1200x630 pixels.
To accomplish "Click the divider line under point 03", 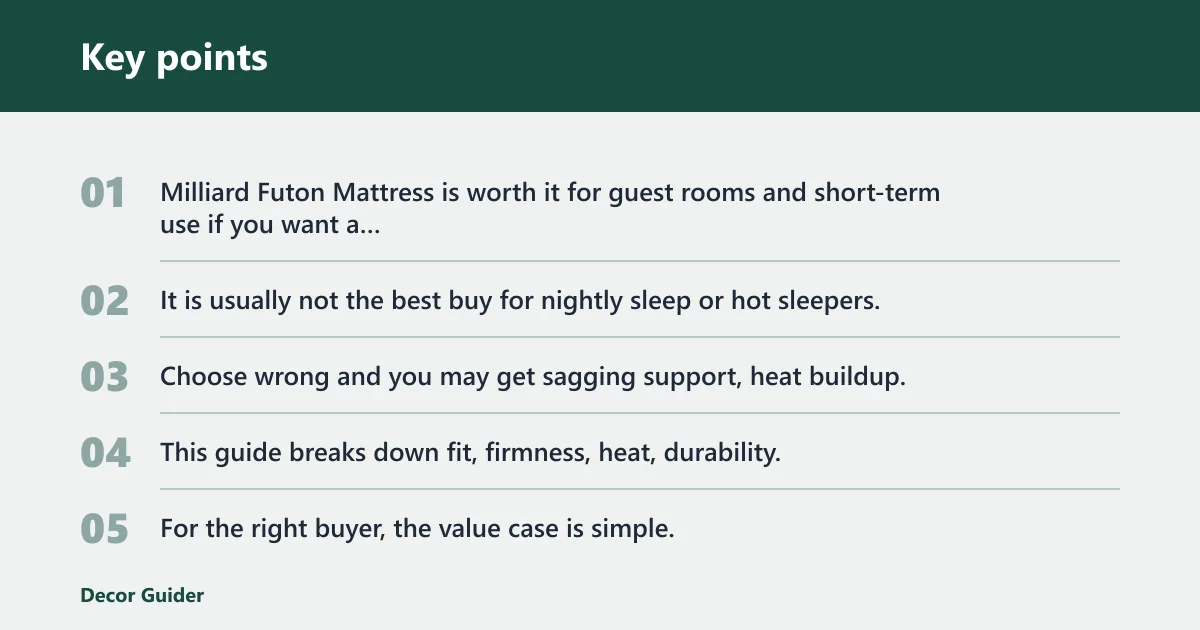I will click(640, 413).
